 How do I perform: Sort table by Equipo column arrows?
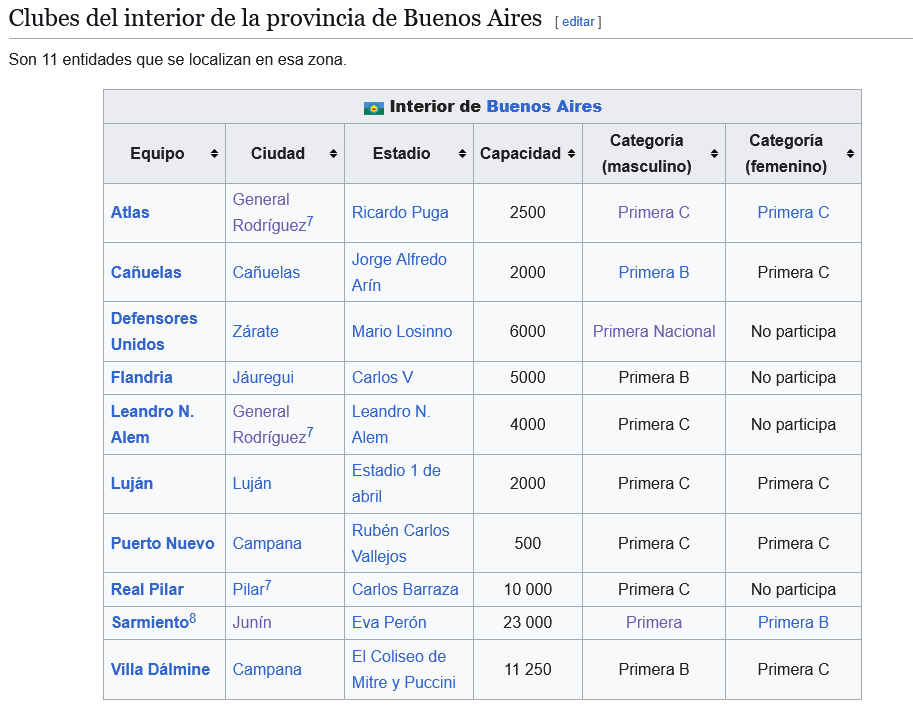(214, 154)
